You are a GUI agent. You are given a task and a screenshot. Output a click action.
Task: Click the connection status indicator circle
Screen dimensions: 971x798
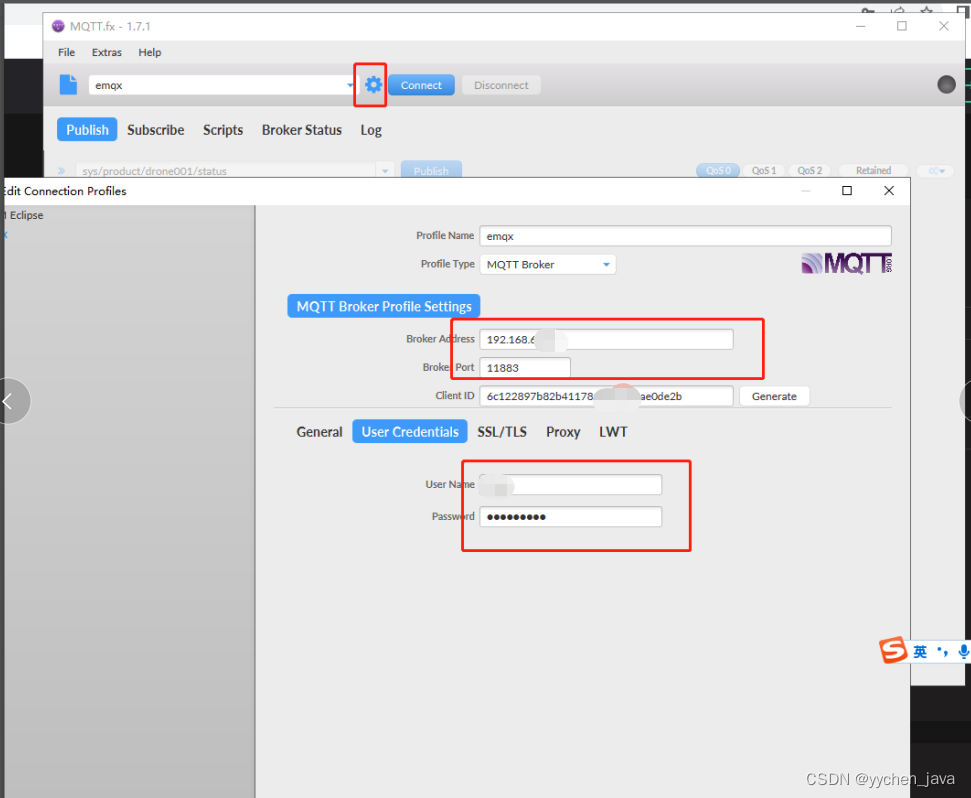pyautogui.click(x=946, y=85)
